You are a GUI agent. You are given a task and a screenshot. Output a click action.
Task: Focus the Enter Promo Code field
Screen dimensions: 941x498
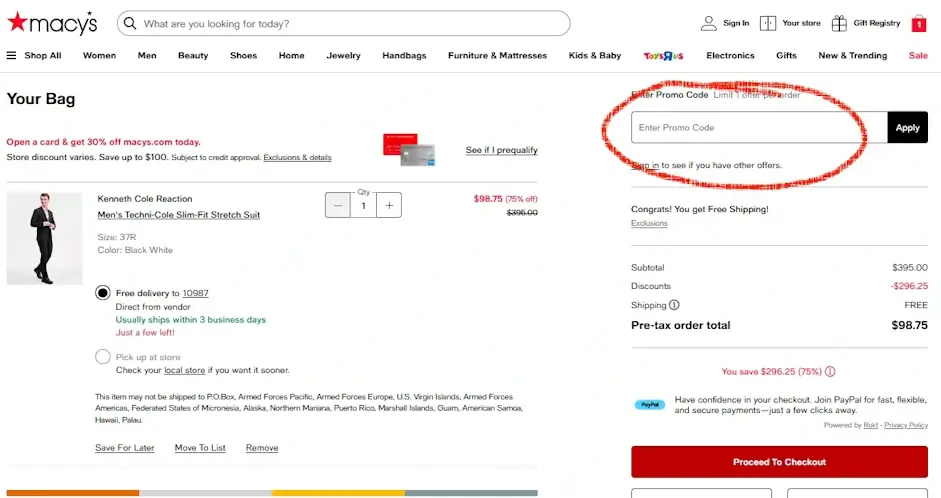tap(759, 127)
